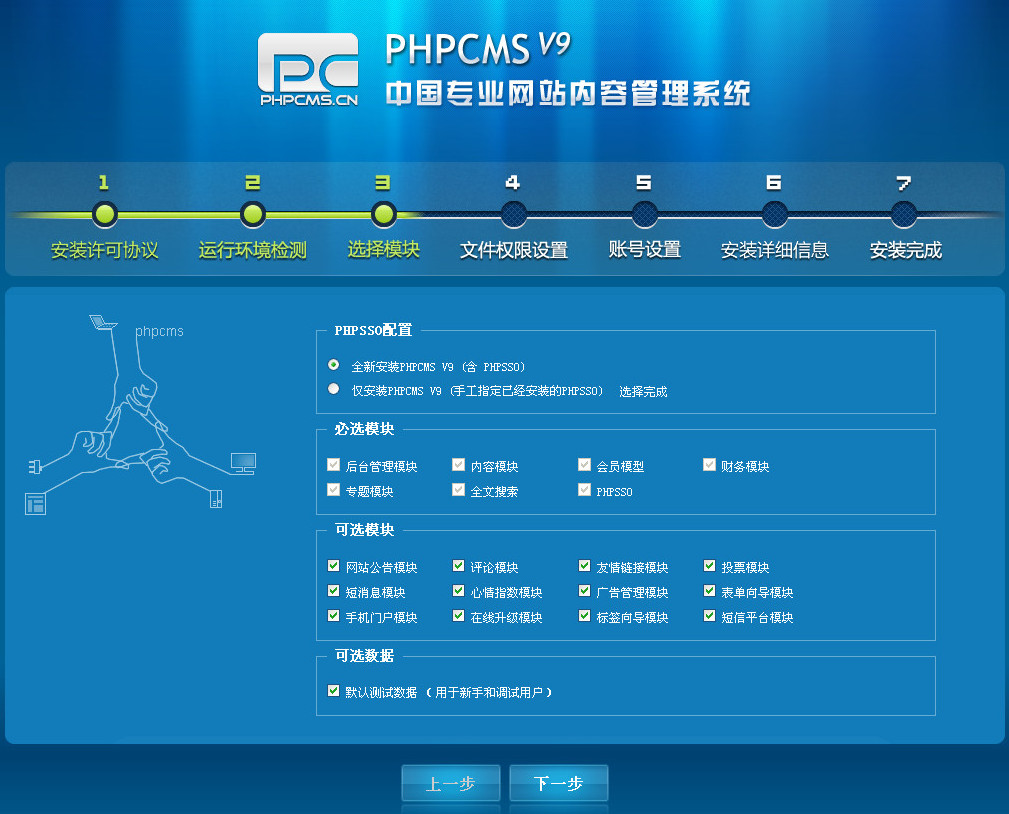Viewport: 1009px width, 814px height.
Task: Uncheck 默认测试数据 checkbox
Action: [x=333, y=690]
